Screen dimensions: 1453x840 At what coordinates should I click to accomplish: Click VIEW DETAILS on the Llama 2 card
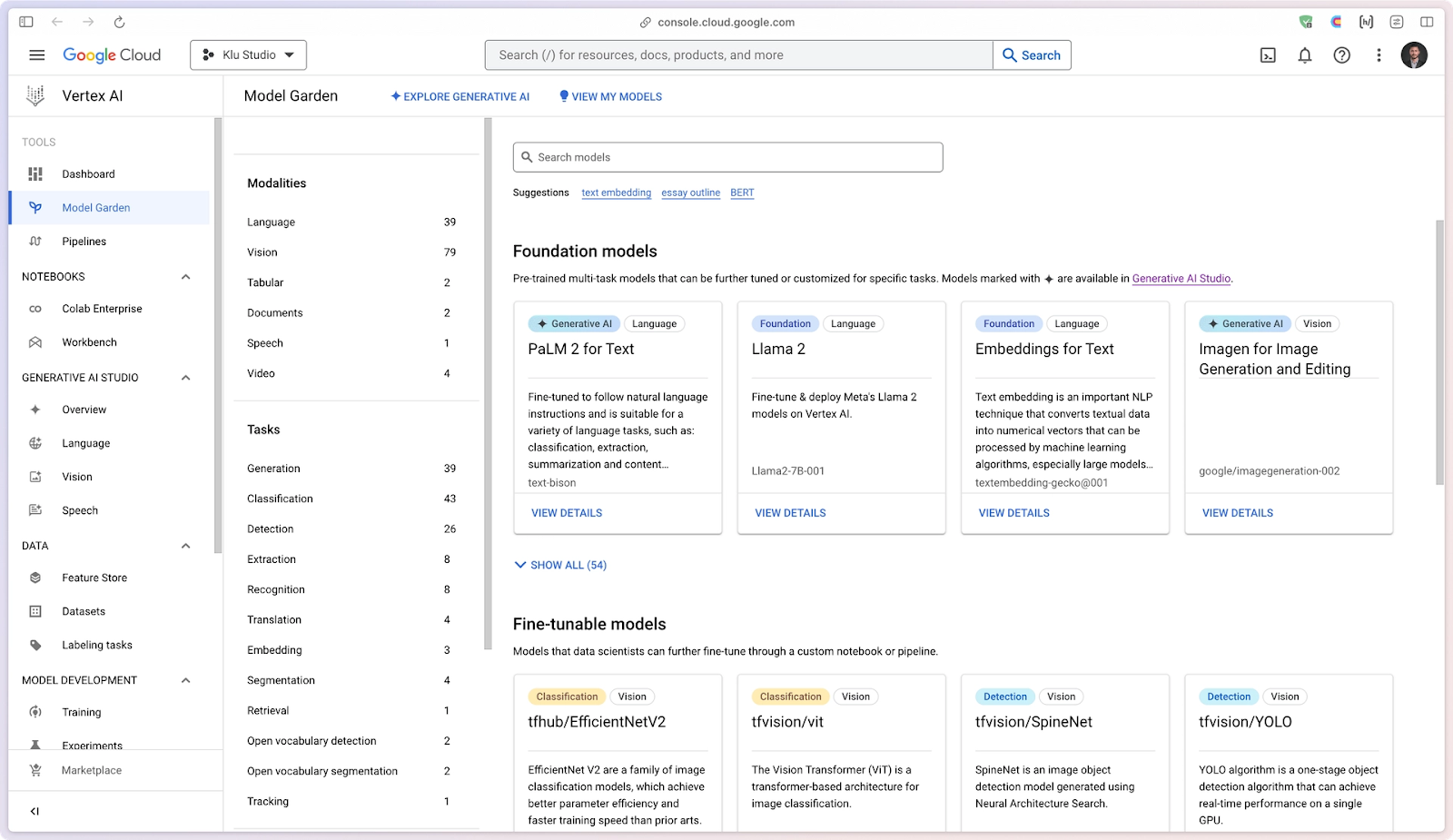[x=790, y=512]
